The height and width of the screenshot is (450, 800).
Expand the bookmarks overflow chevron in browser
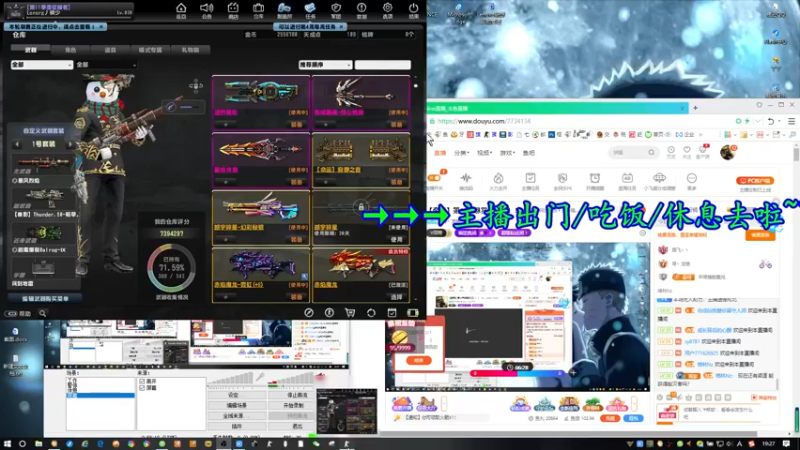(701, 135)
